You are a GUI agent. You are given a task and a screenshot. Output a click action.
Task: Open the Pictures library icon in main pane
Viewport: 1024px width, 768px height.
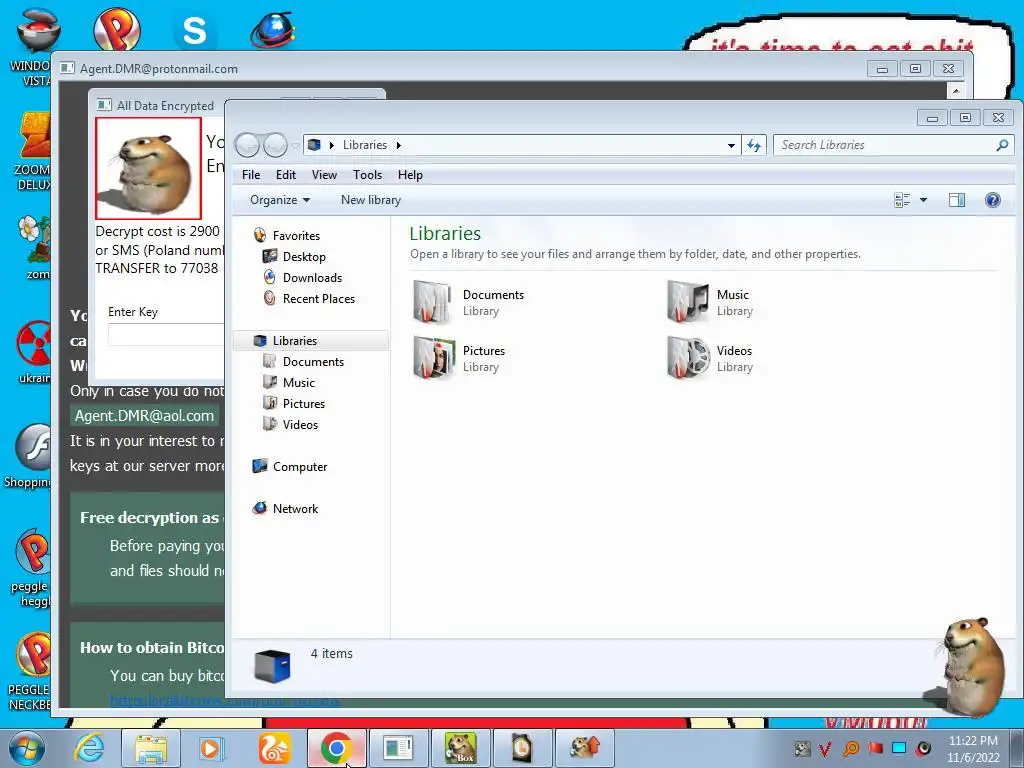[x=434, y=358]
